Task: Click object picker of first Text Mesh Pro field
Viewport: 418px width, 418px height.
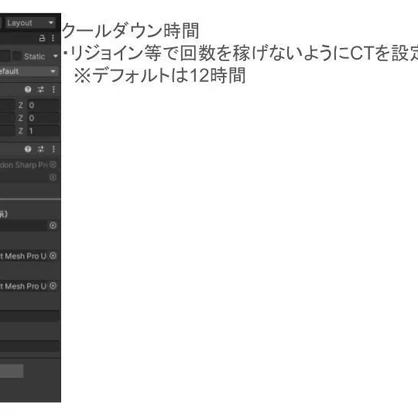Action: 53,256
